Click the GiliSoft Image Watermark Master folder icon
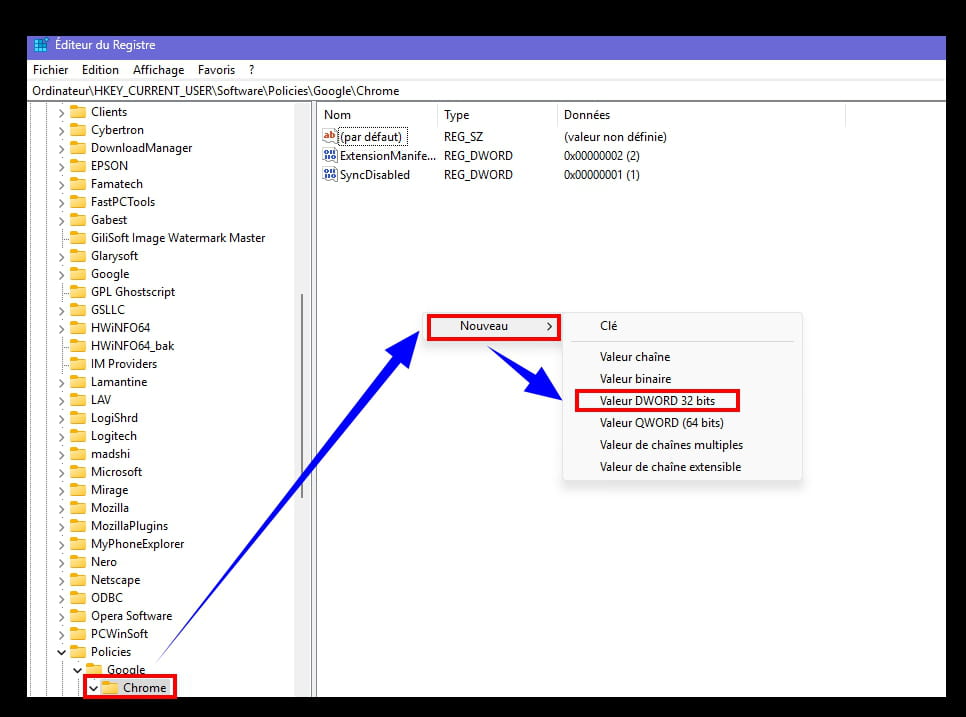Screen dimensions: 966x717 pos(78,238)
